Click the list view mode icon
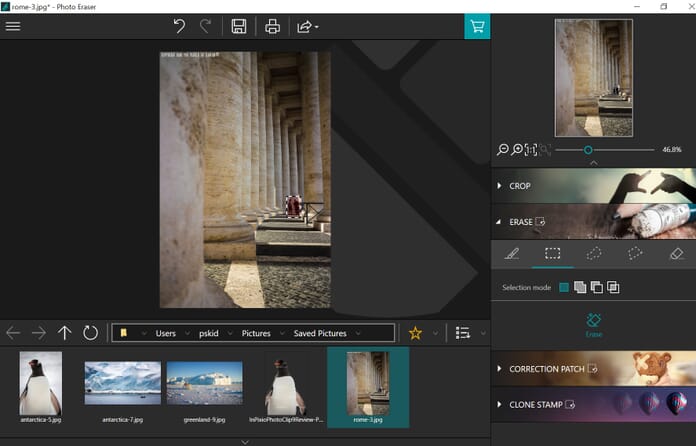The height and width of the screenshot is (446, 696). click(x=463, y=333)
